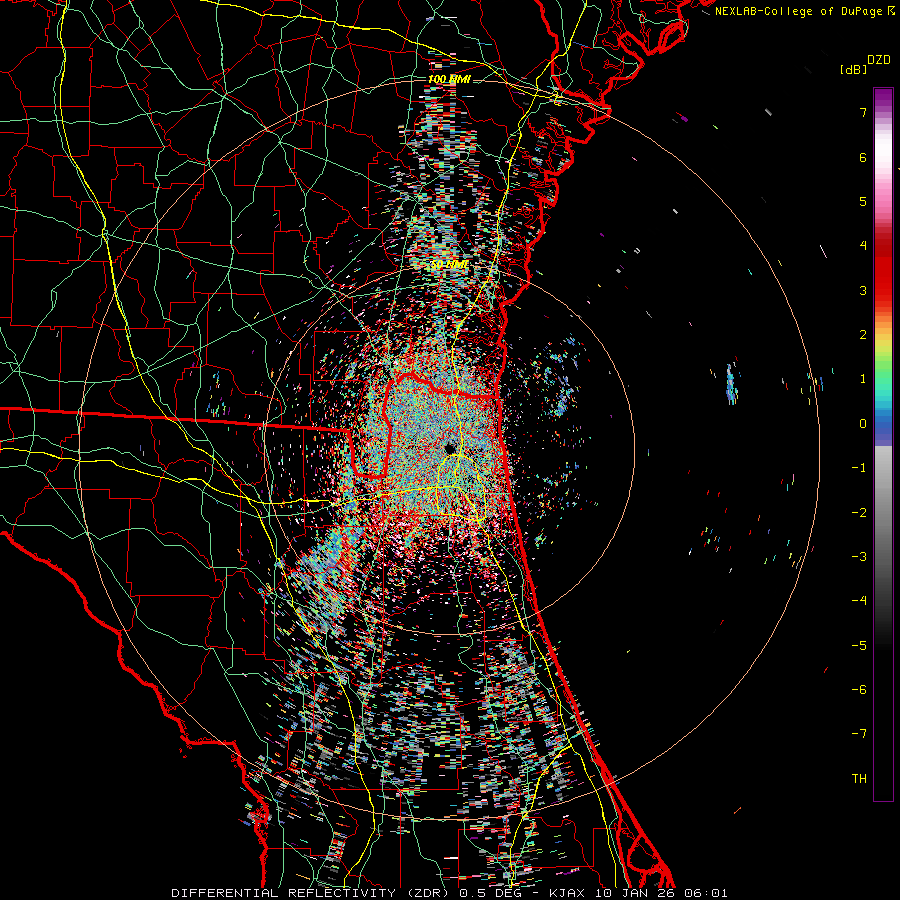Image resolution: width=900 pixels, height=900 pixels.
Task: Select the 5 value on the scale
Action: (863, 201)
